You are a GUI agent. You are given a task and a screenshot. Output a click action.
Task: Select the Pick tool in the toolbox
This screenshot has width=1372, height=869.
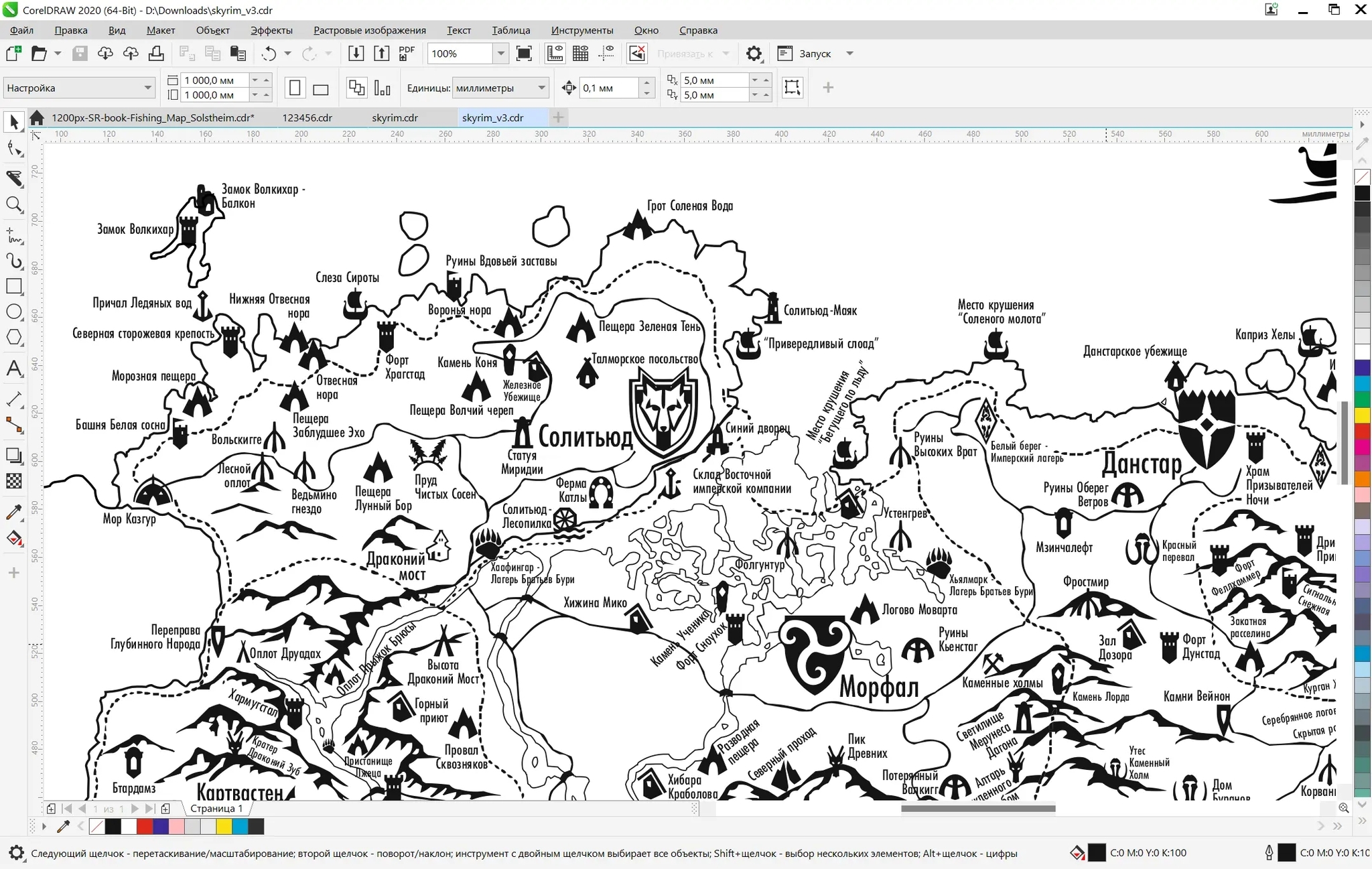(x=14, y=122)
